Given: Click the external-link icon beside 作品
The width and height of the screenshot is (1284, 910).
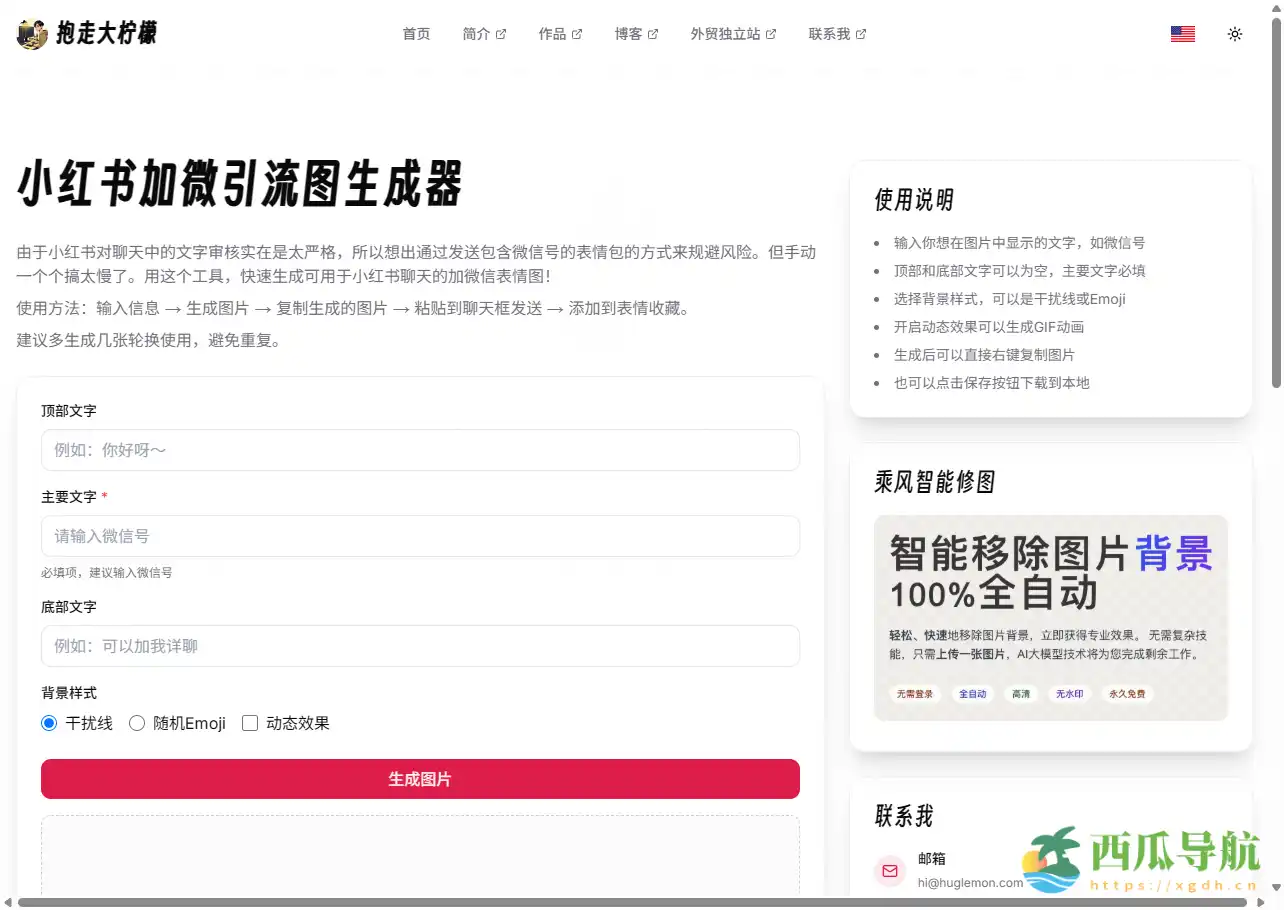Looking at the screenshot, I should pos(578,32).
